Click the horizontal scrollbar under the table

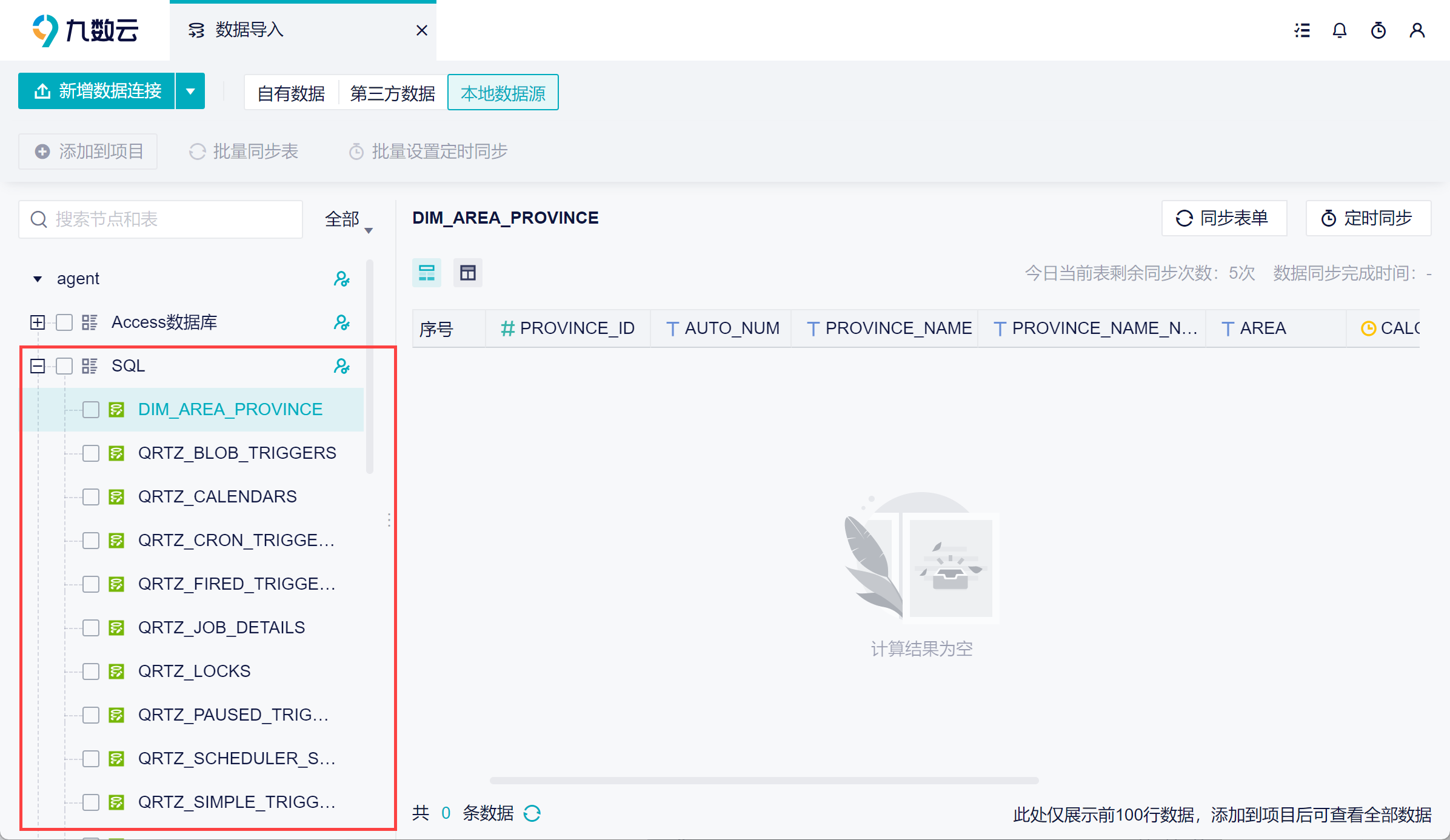(764, 781)
